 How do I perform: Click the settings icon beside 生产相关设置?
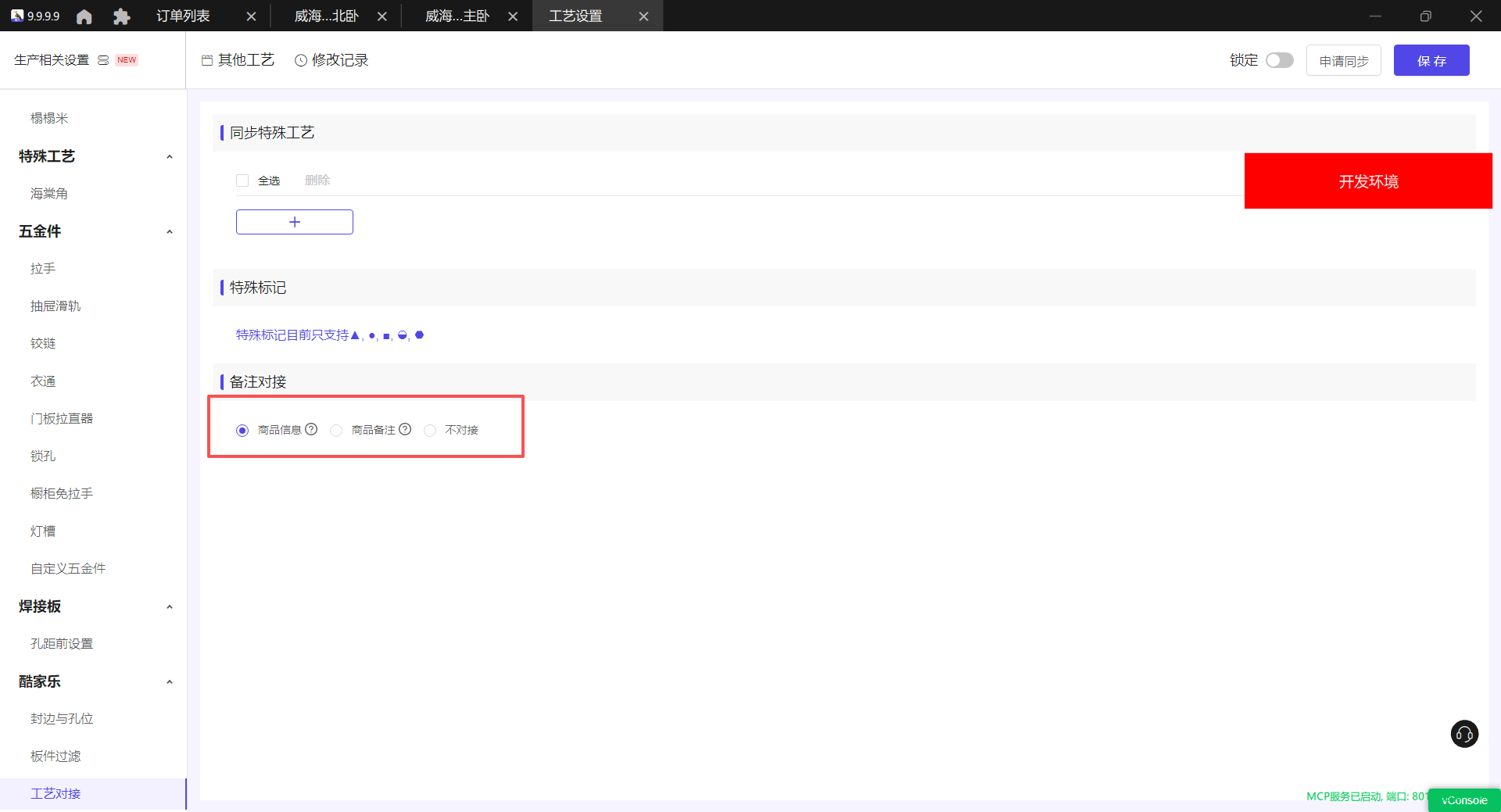103,60
